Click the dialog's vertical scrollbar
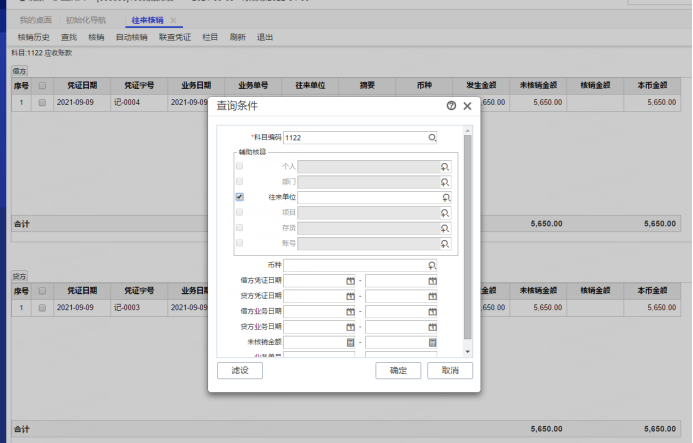The height and width of the screenshot is (443, 693). (x=466, y=235)
